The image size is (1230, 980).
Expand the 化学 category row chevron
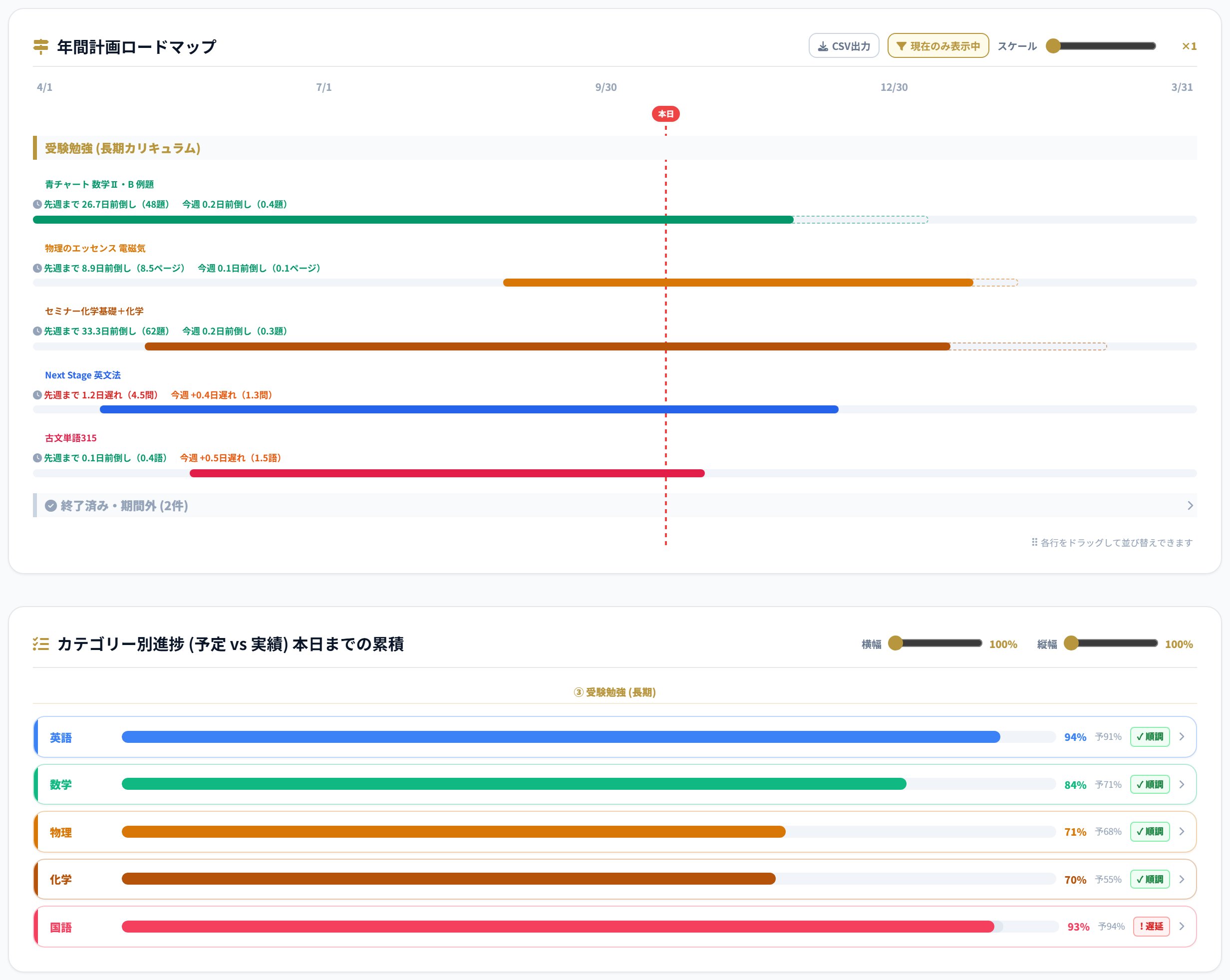coord(1182,879)
